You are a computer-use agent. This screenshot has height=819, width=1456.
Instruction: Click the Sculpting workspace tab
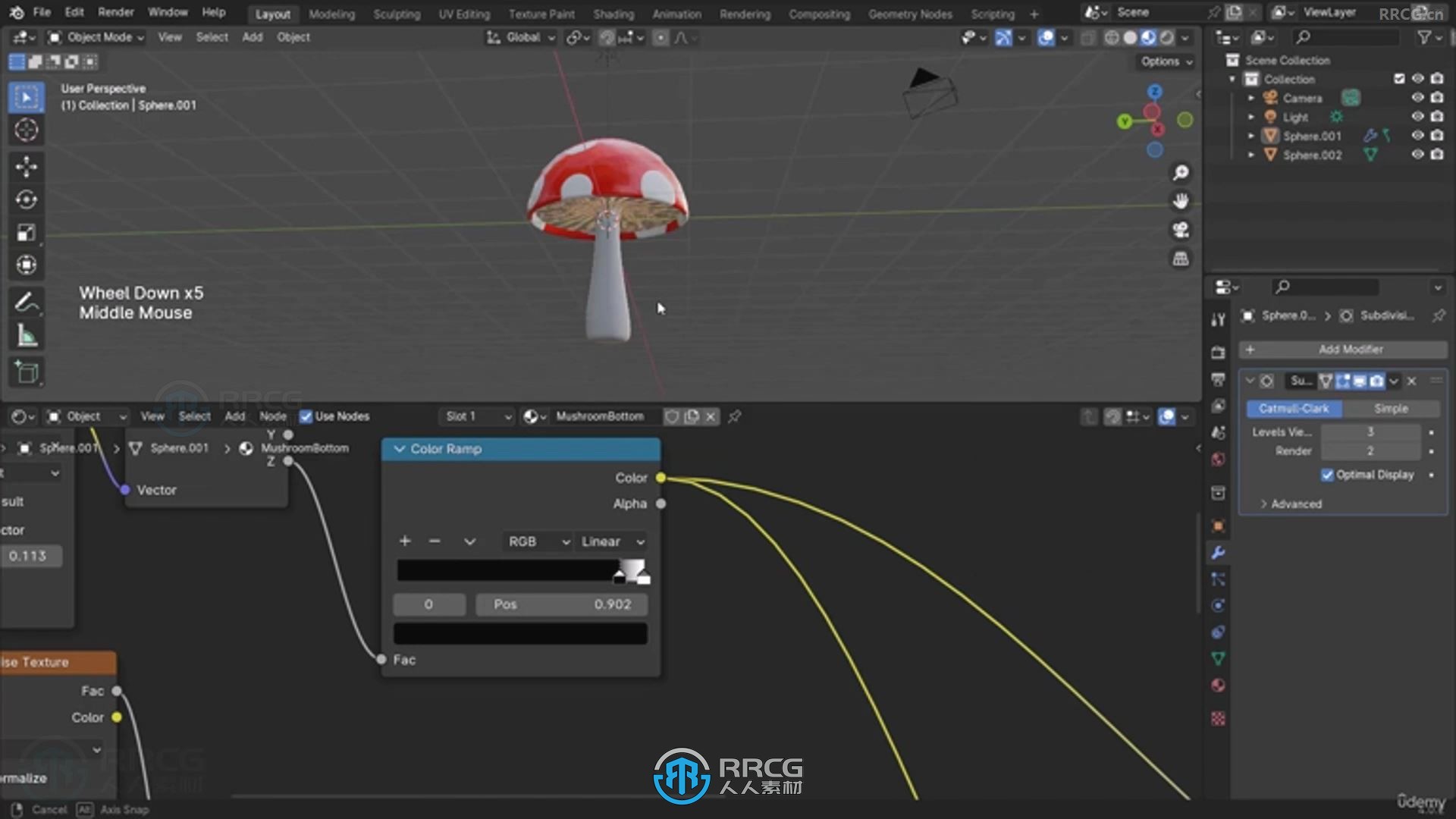(x=397, y=13)
